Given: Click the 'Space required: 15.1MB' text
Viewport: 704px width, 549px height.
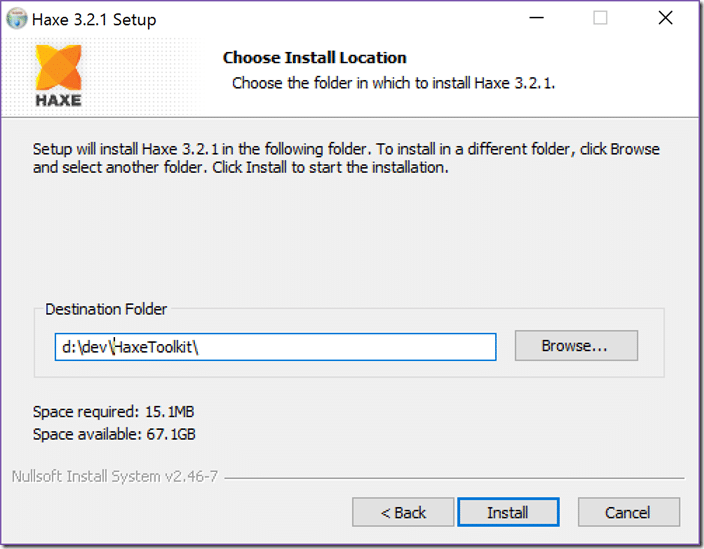Looking at the screenshot, I should tap(114, 412).
